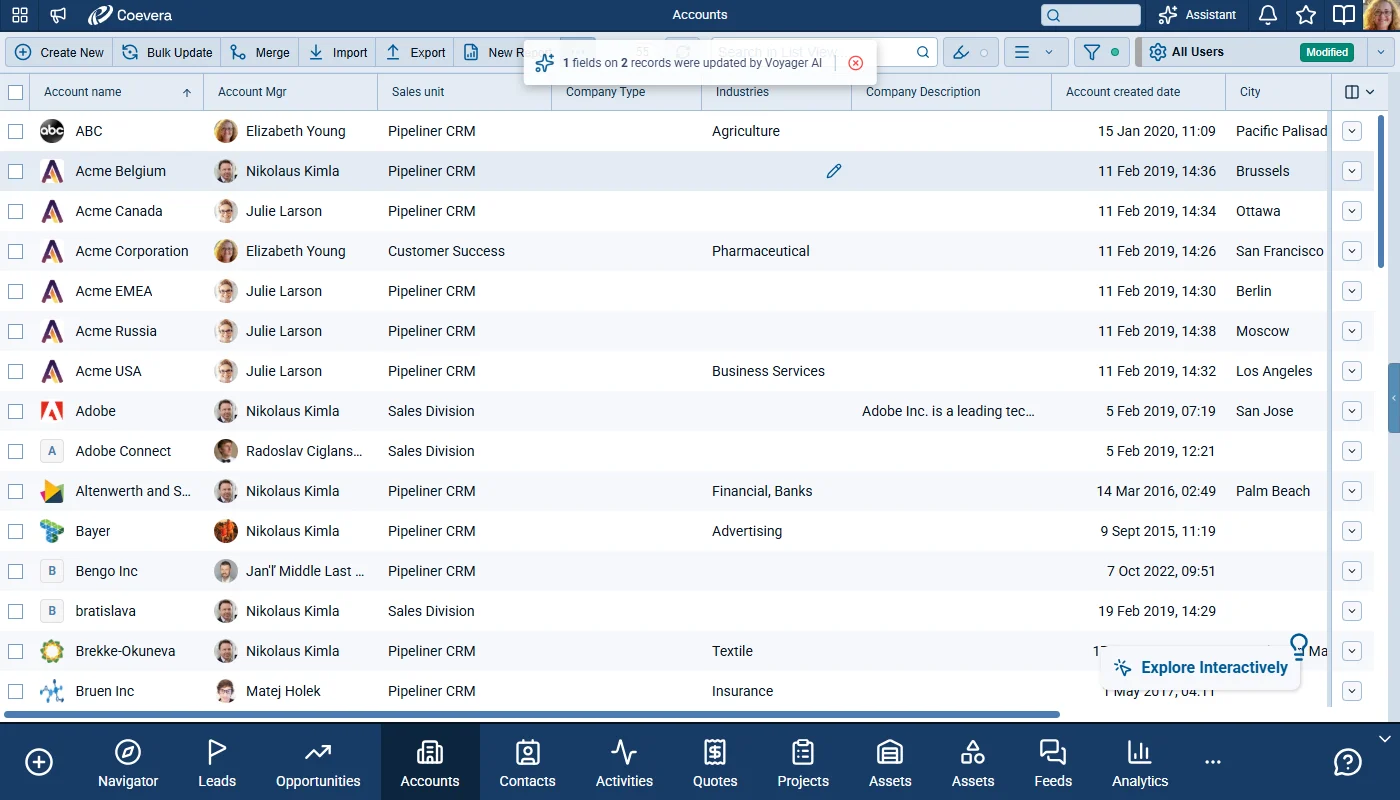This screenshot has height=800, width=1400.
Task: Check the ABC account row
Action: pos(15,131)
